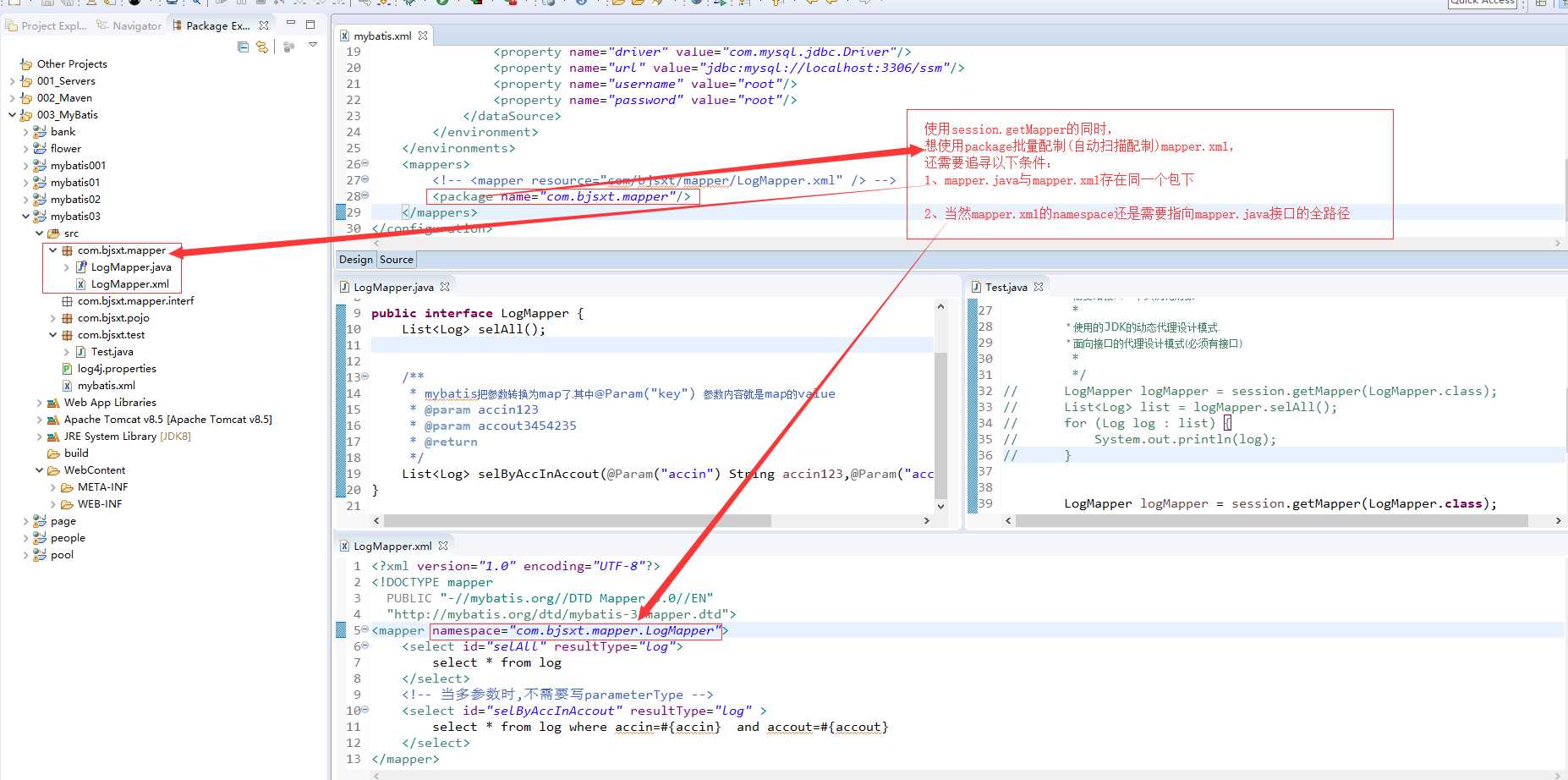Toggle the Link with Editor icon
1568x780 pixels.
pos(262,47)
